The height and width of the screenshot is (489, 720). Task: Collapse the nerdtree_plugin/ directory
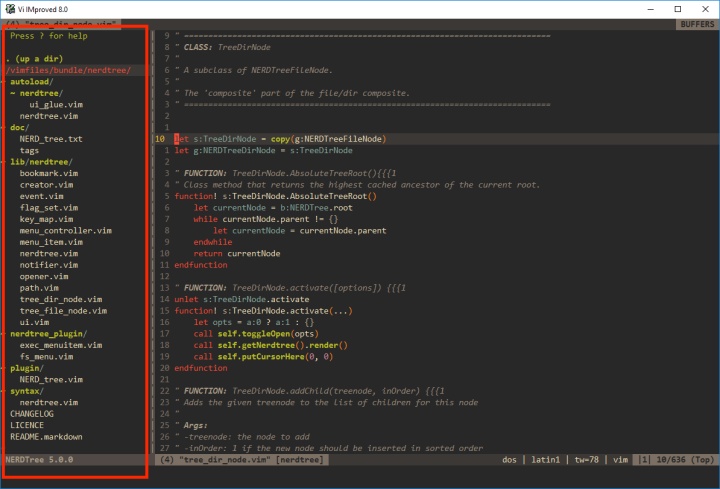tap(48, 334)
